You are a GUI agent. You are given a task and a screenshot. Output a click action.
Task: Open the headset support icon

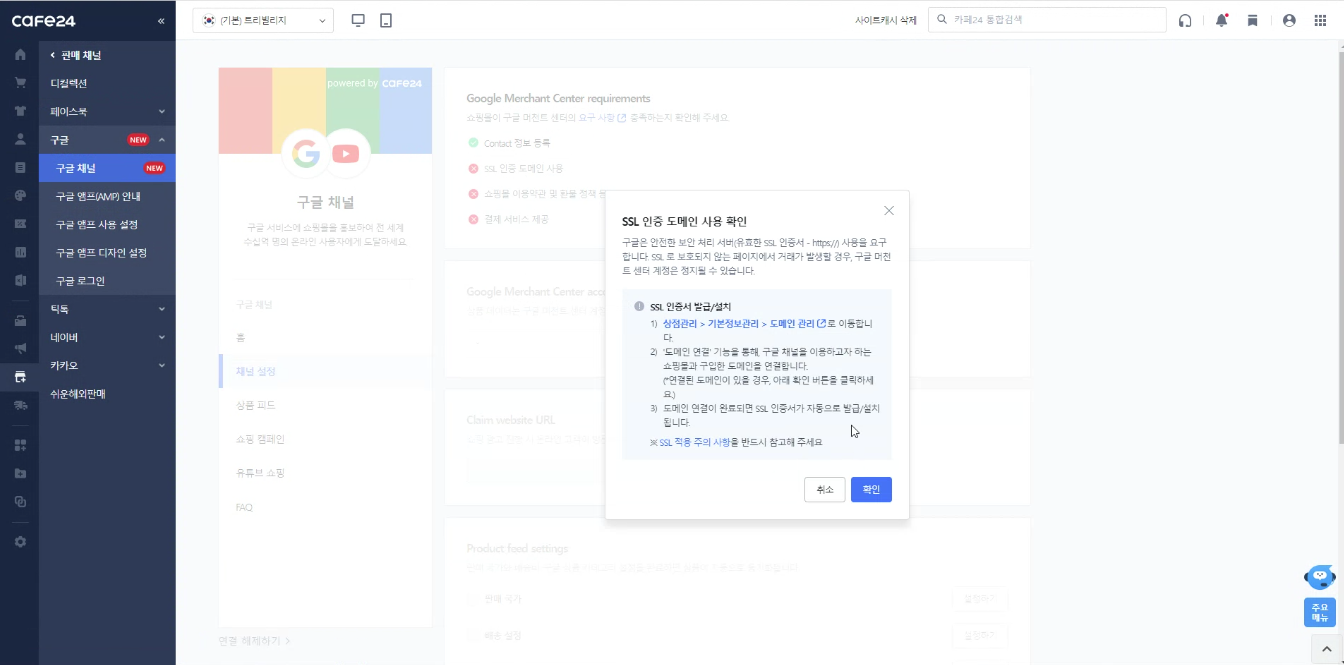[1185, 20]
